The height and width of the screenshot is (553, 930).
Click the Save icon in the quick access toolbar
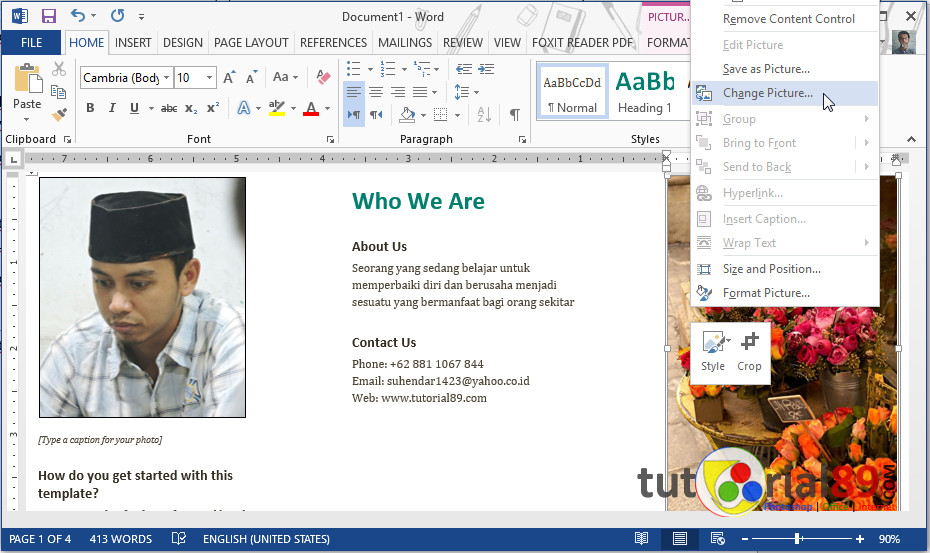tap(49, 16)
